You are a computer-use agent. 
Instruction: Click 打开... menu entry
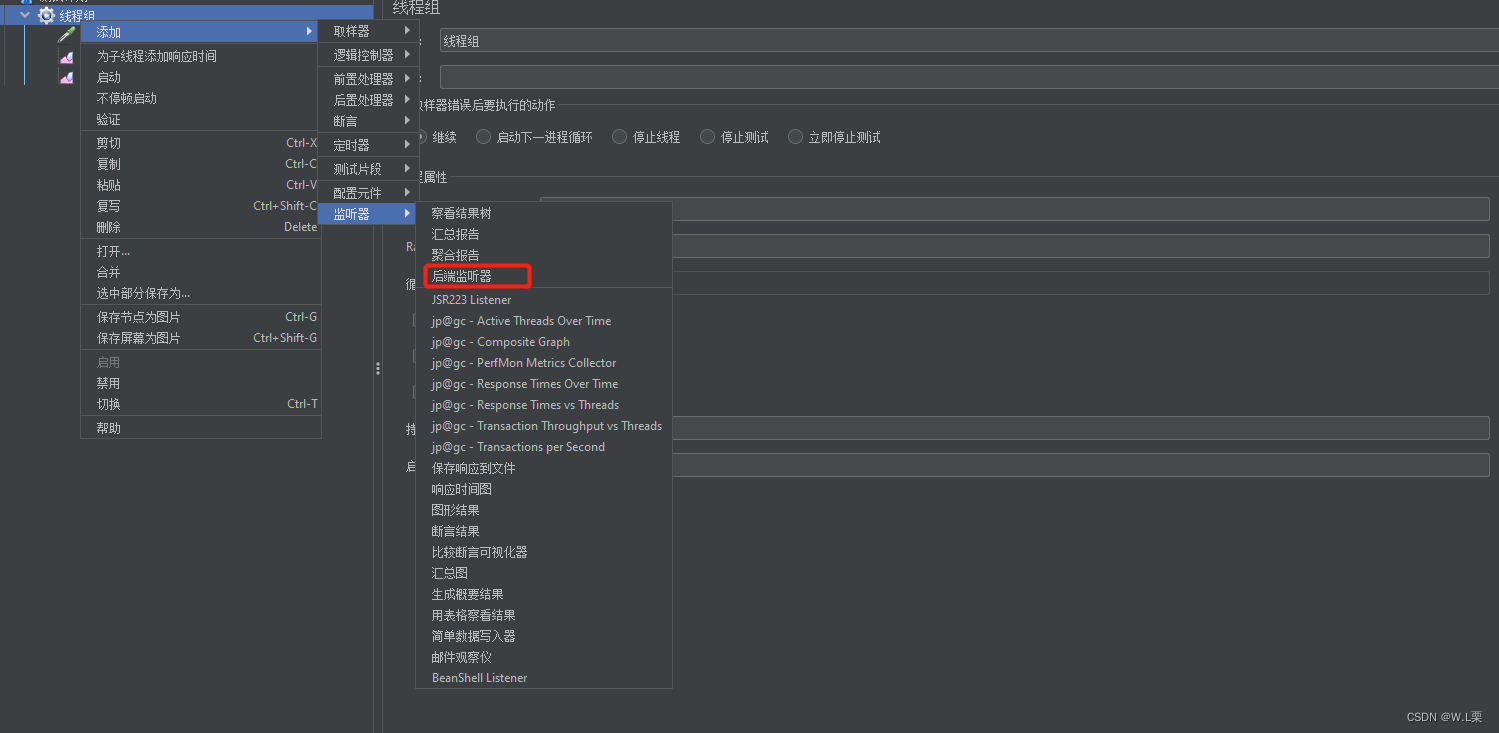click(x=200, y=251)
